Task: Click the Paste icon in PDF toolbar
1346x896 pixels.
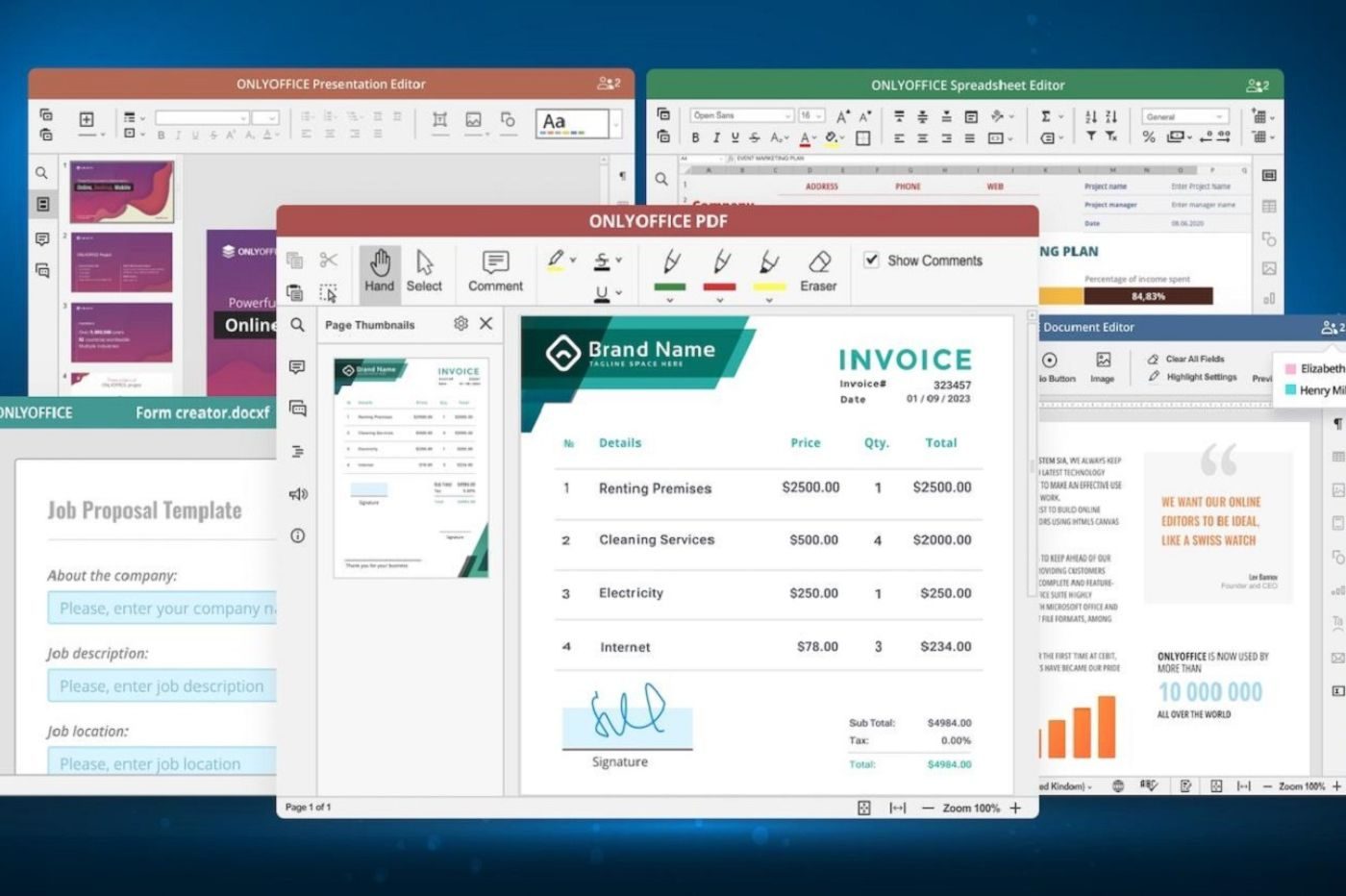Action: click(295, 292)
